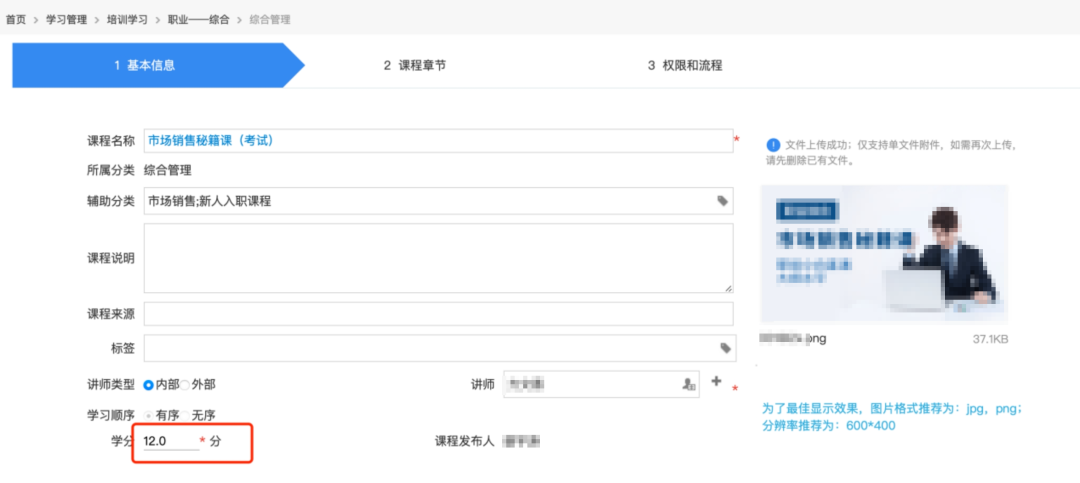This screenshot has height=483, width=1080.
Task: Click 所属分类 value 综合管理
Action: pyautogui.click(x=167, y=171)
